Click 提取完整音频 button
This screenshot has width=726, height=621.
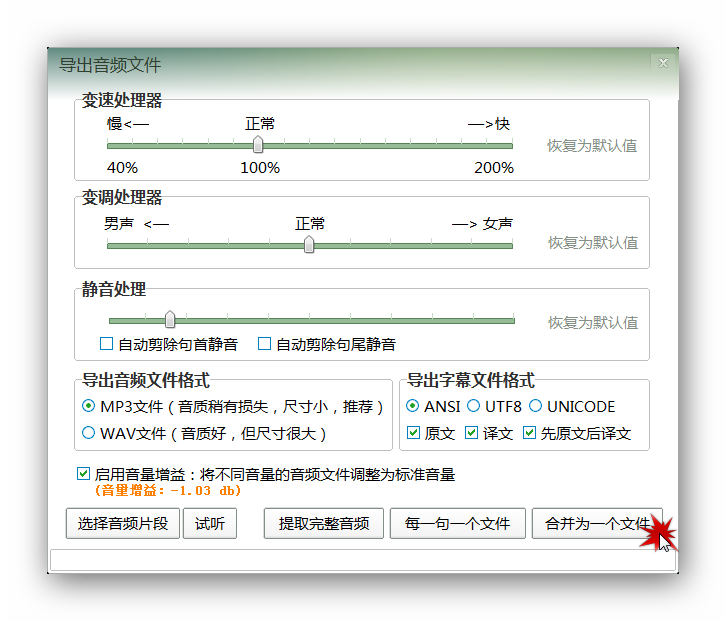[x=324, y=523]
